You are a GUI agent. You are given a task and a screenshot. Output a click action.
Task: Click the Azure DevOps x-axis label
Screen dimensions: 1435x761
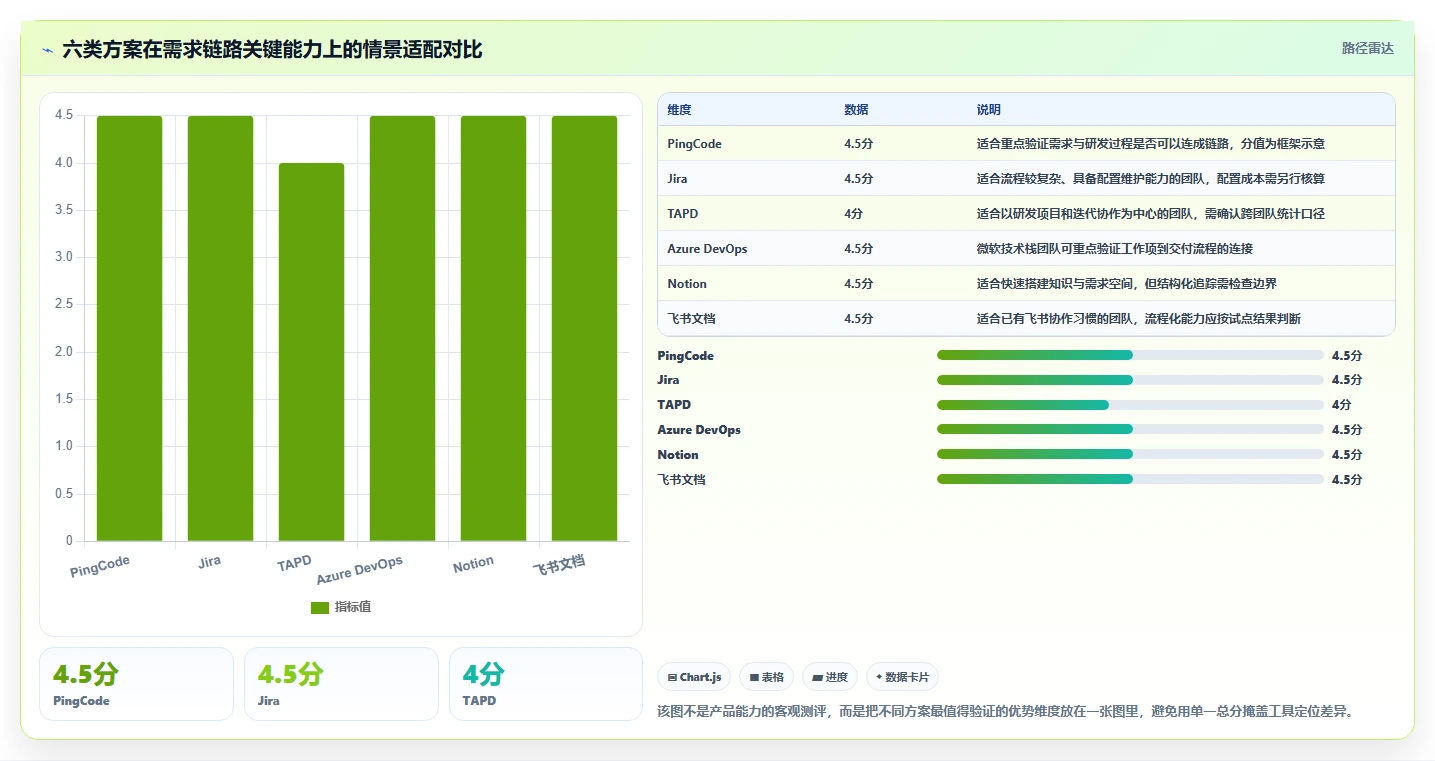(360, 570)
